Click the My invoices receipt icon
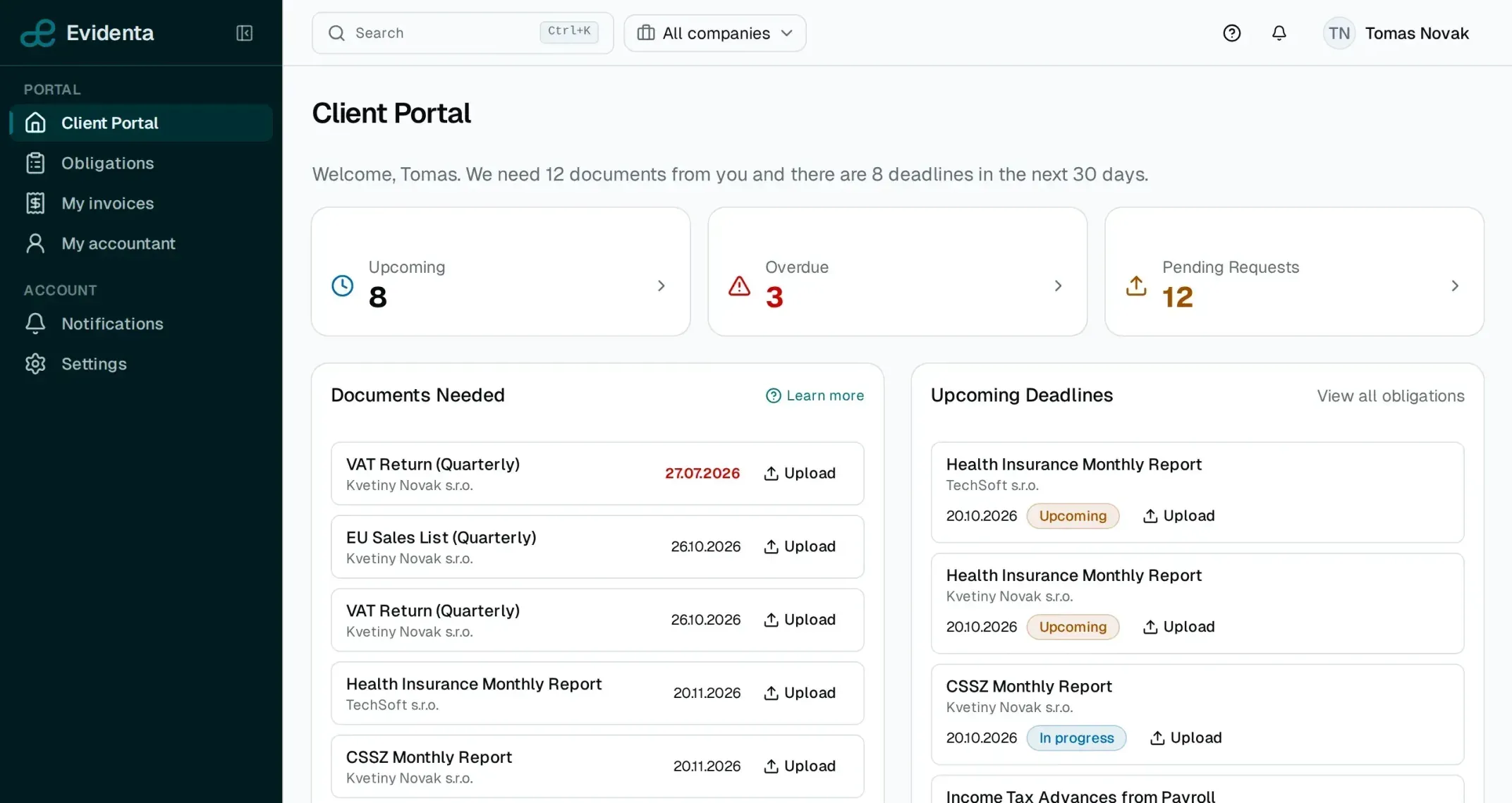This screenshot has height=803, width=1512. 35,203
